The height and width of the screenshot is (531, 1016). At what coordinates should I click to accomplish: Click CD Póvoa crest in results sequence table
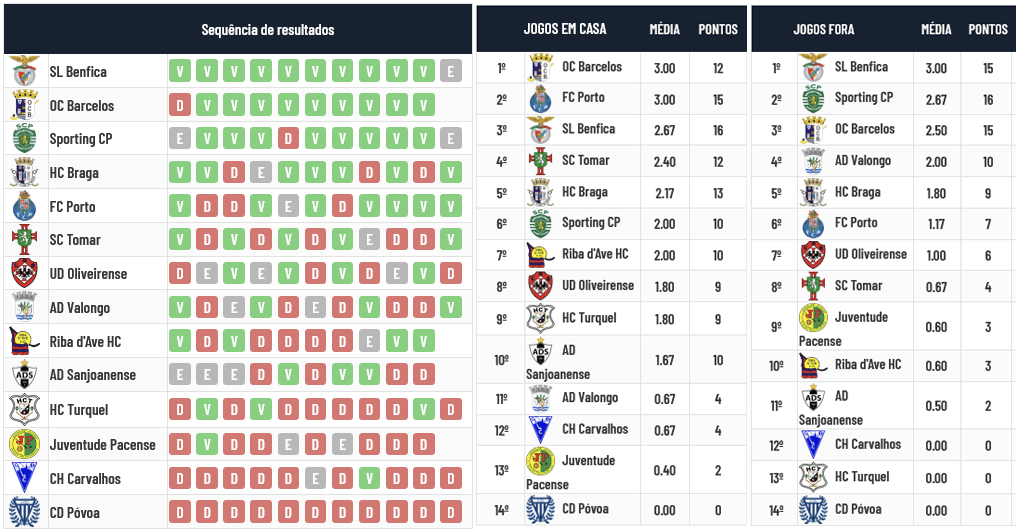click(23, 513)
